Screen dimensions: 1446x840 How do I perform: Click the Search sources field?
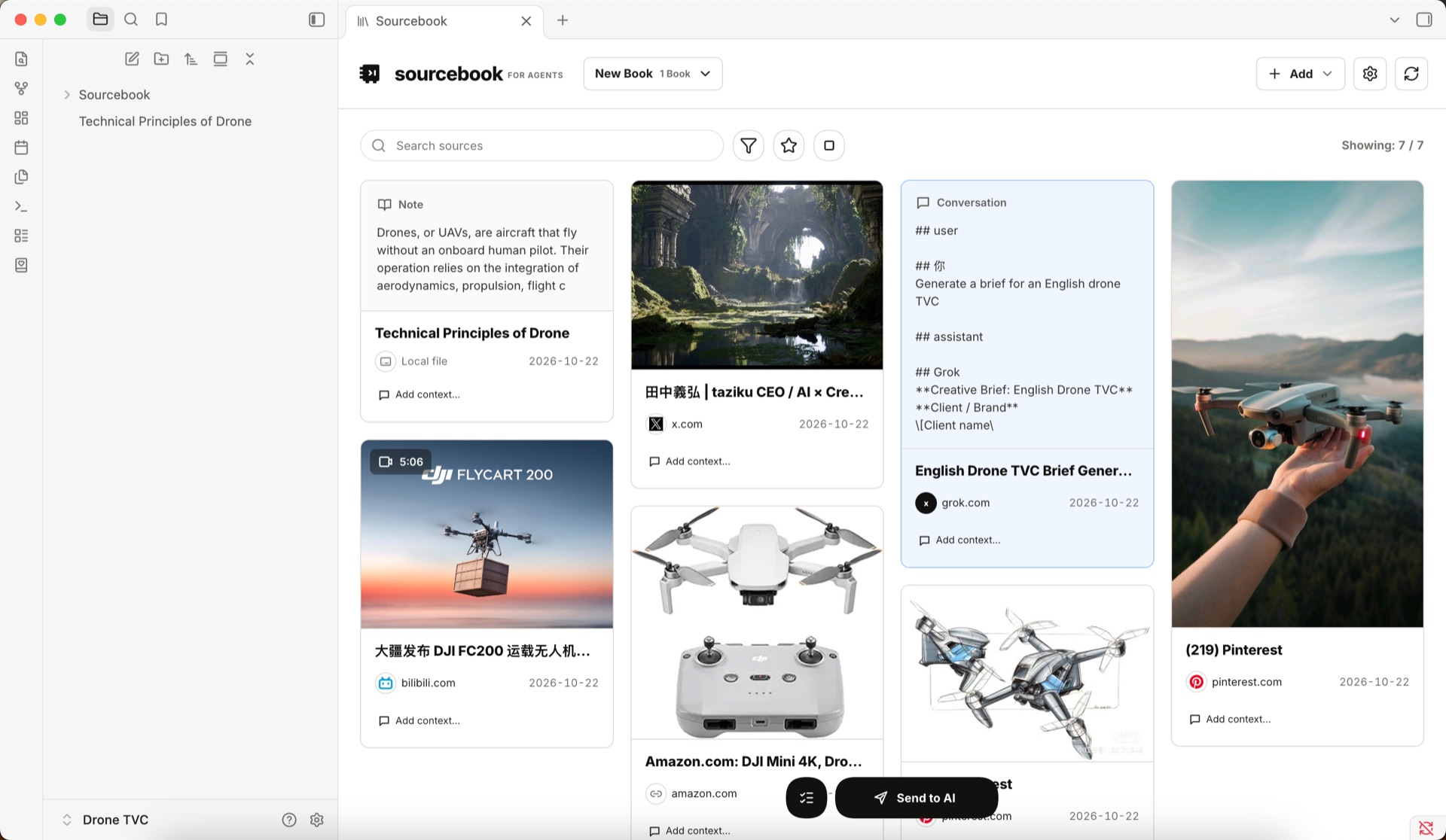pos(541,145)
